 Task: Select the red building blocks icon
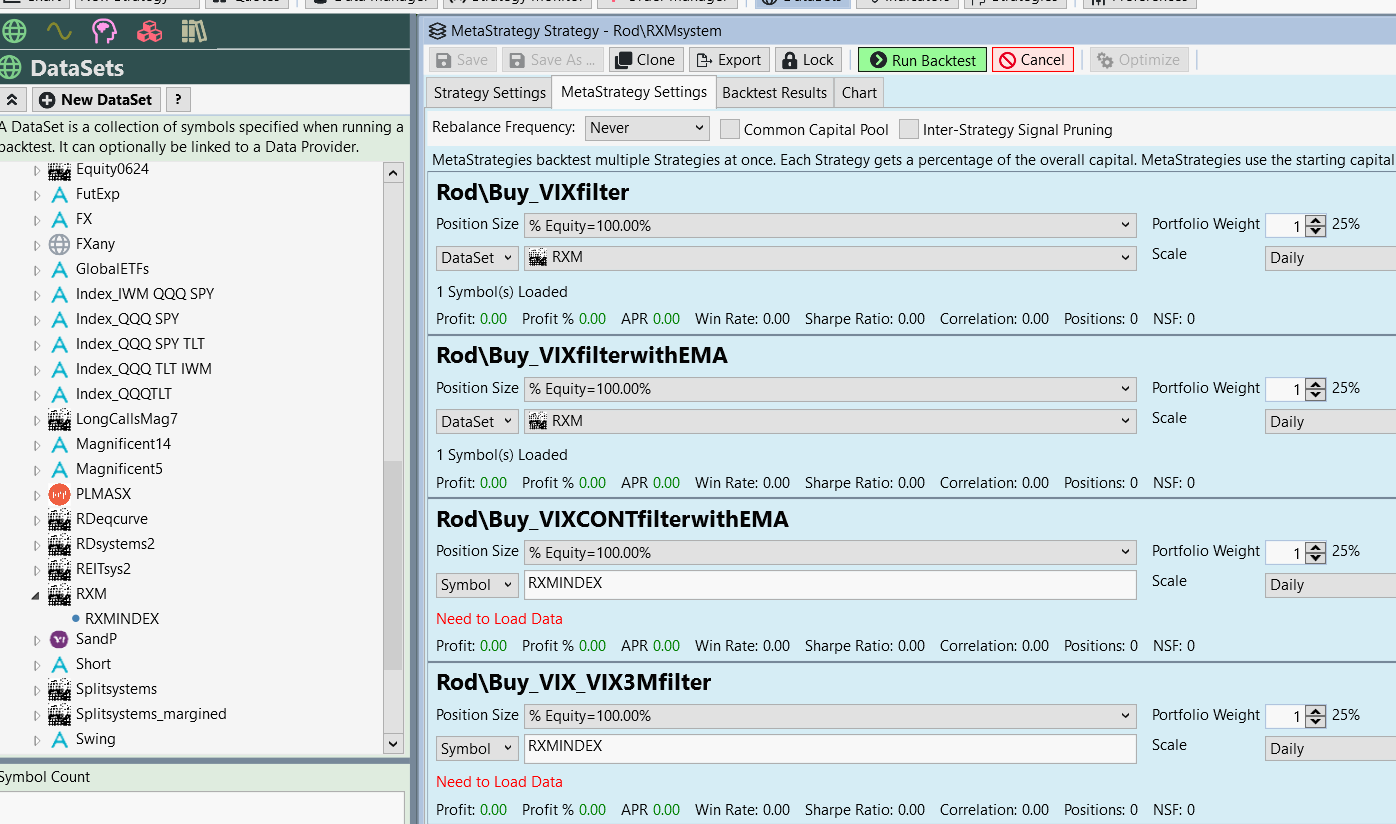coord(149,32)
